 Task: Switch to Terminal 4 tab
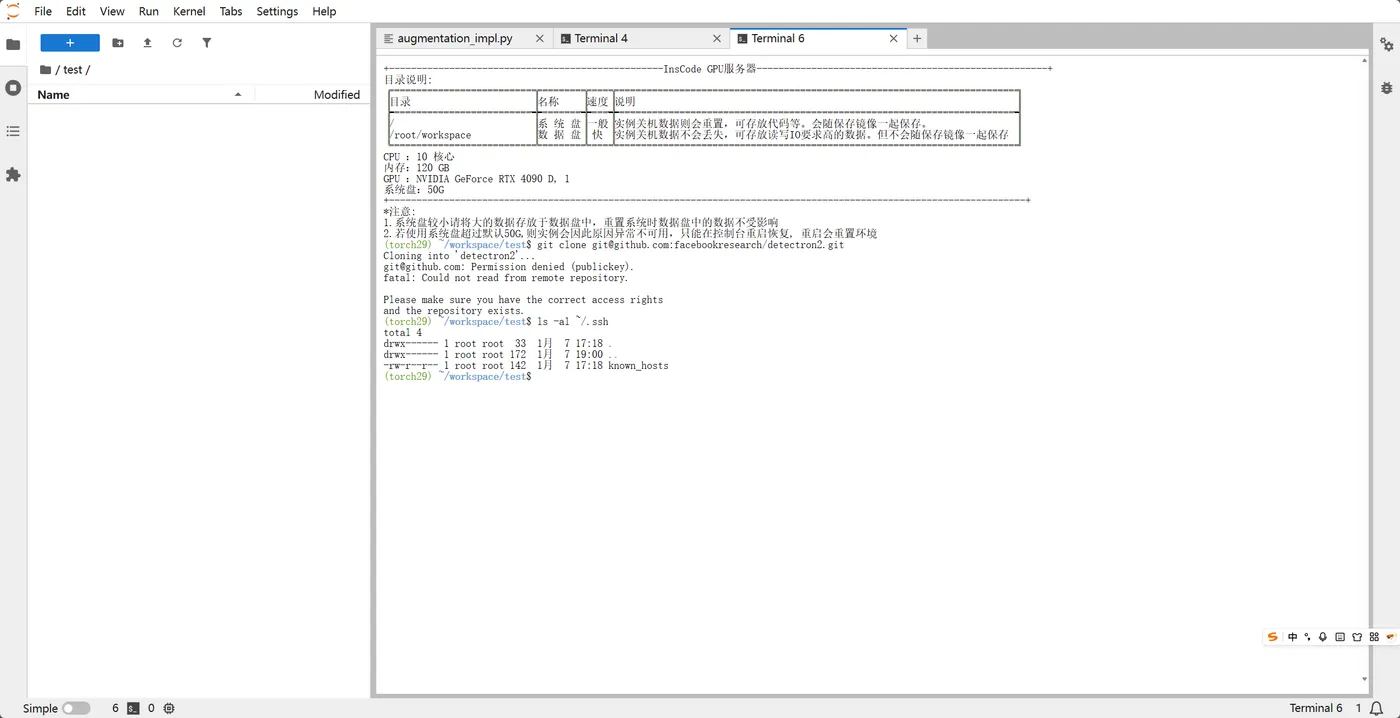(x=601, y=39)
